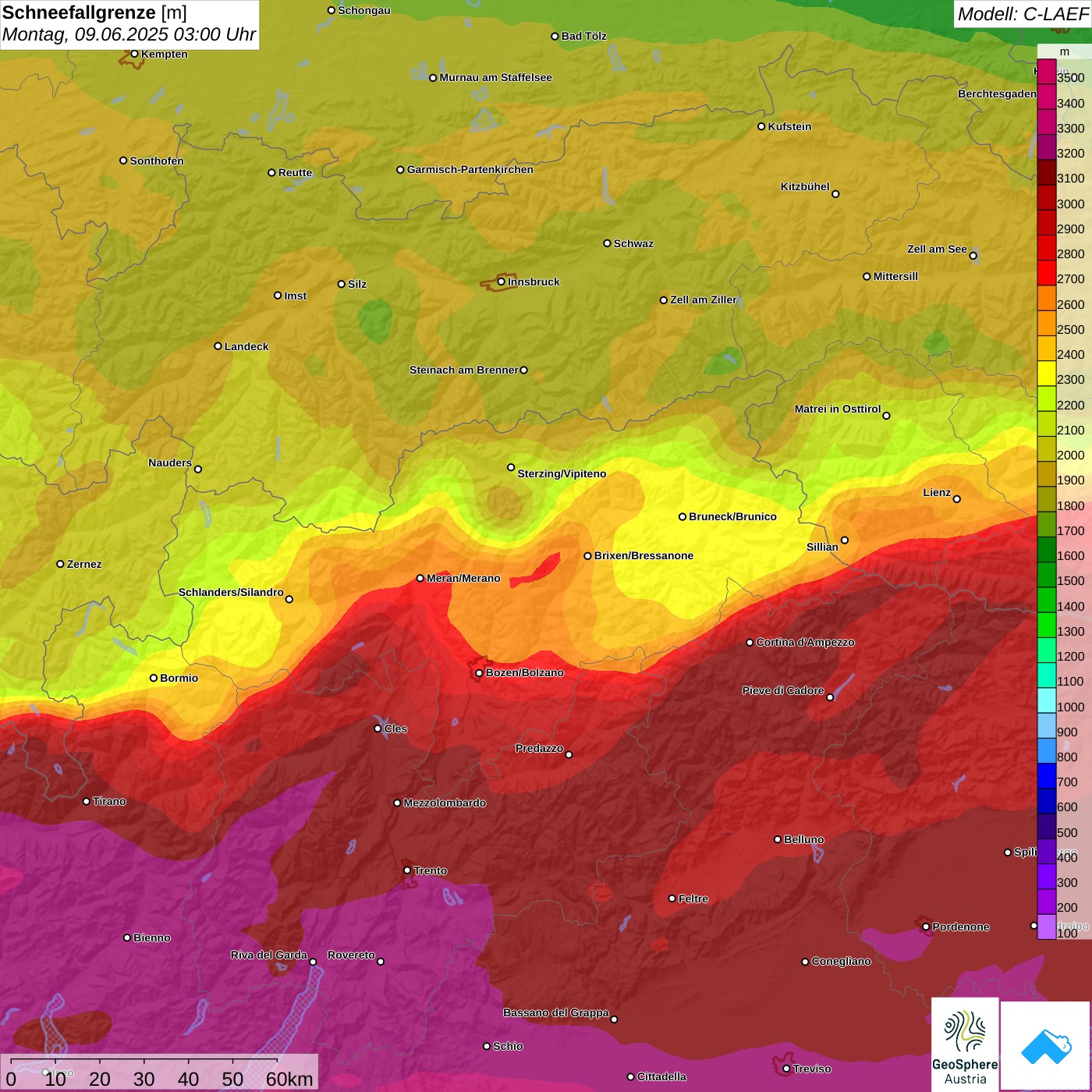Click the blue legend swatch beside 700

1046,777
